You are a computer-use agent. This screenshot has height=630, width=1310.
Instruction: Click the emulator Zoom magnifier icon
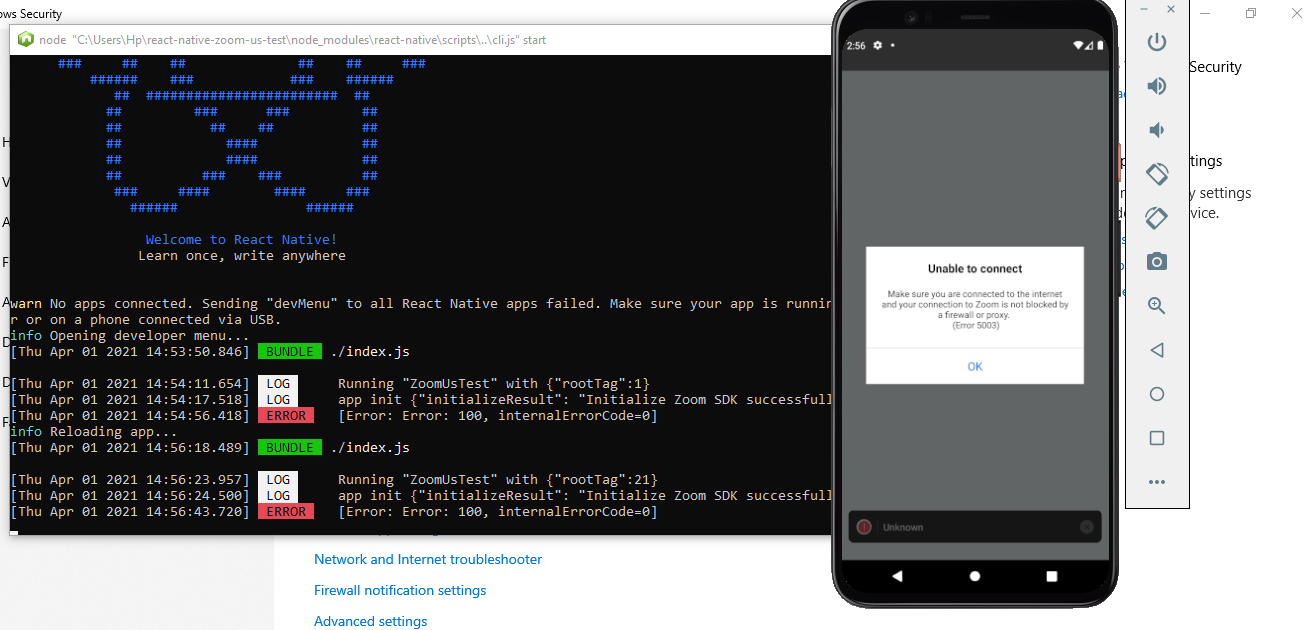click(x=1157, y=306)
